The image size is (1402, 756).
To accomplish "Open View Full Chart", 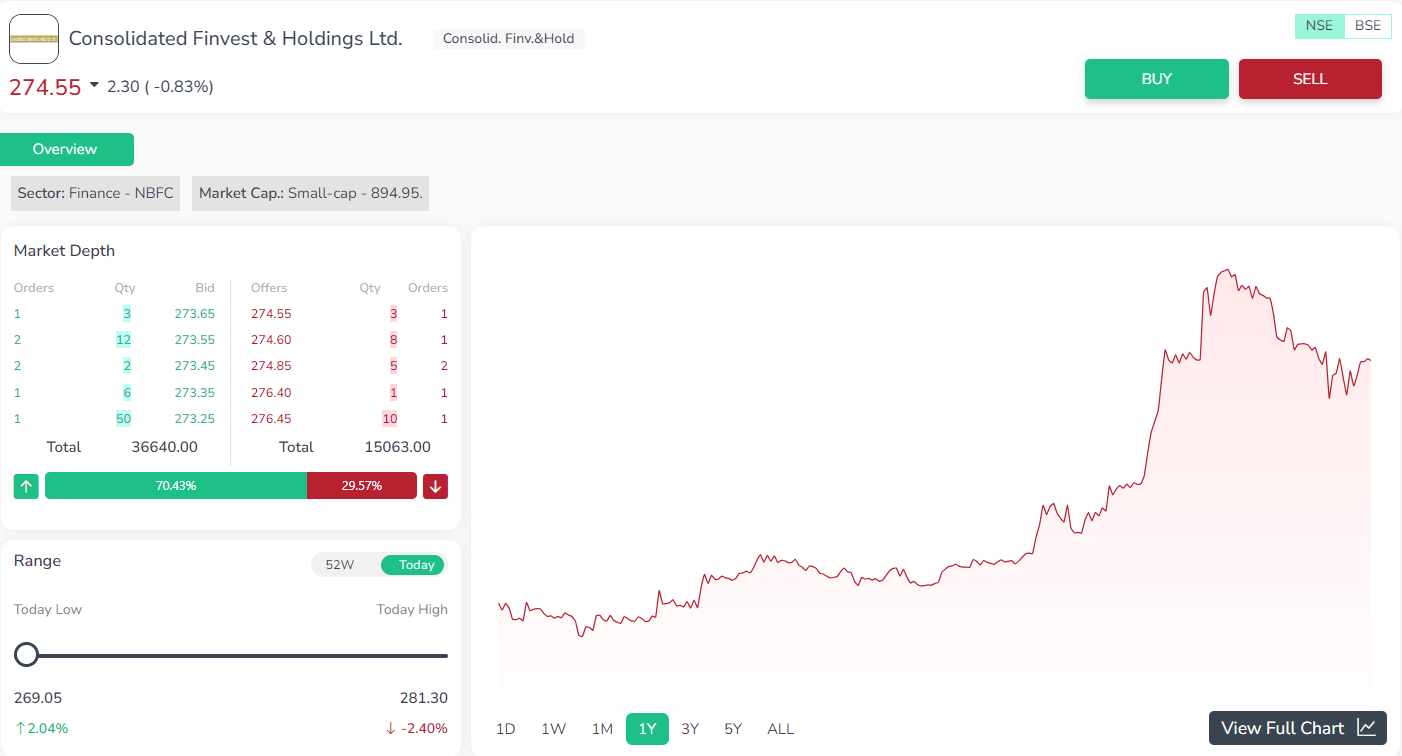I will (1298, 728).
